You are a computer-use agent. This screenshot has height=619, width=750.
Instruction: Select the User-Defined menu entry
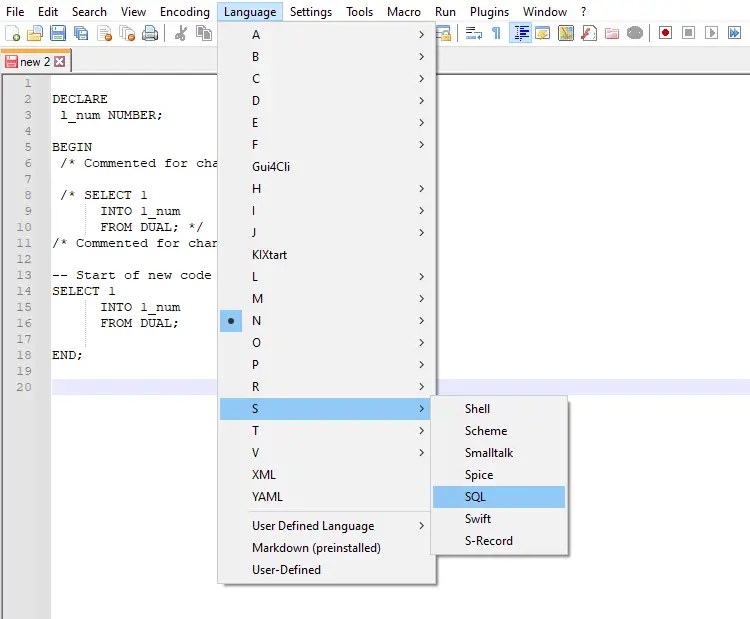325,570
